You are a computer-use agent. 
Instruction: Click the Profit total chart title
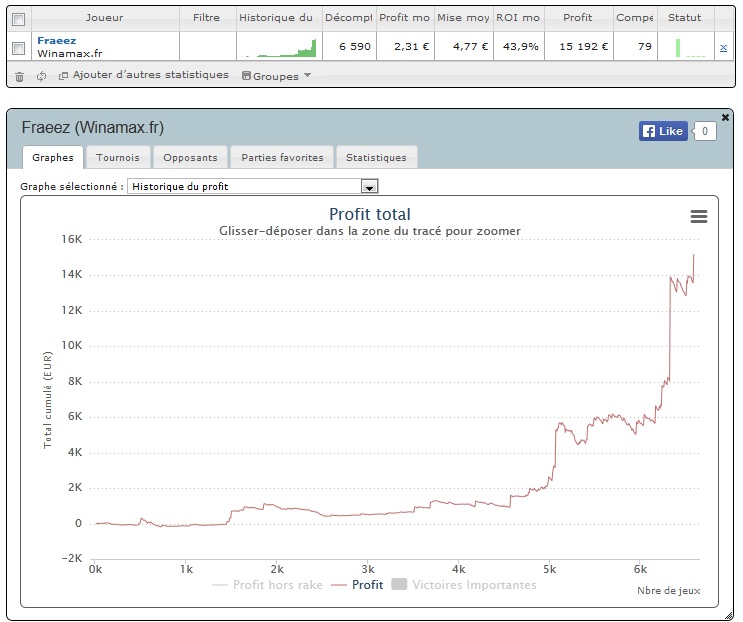pyautogui.click(x=370, y=214)
